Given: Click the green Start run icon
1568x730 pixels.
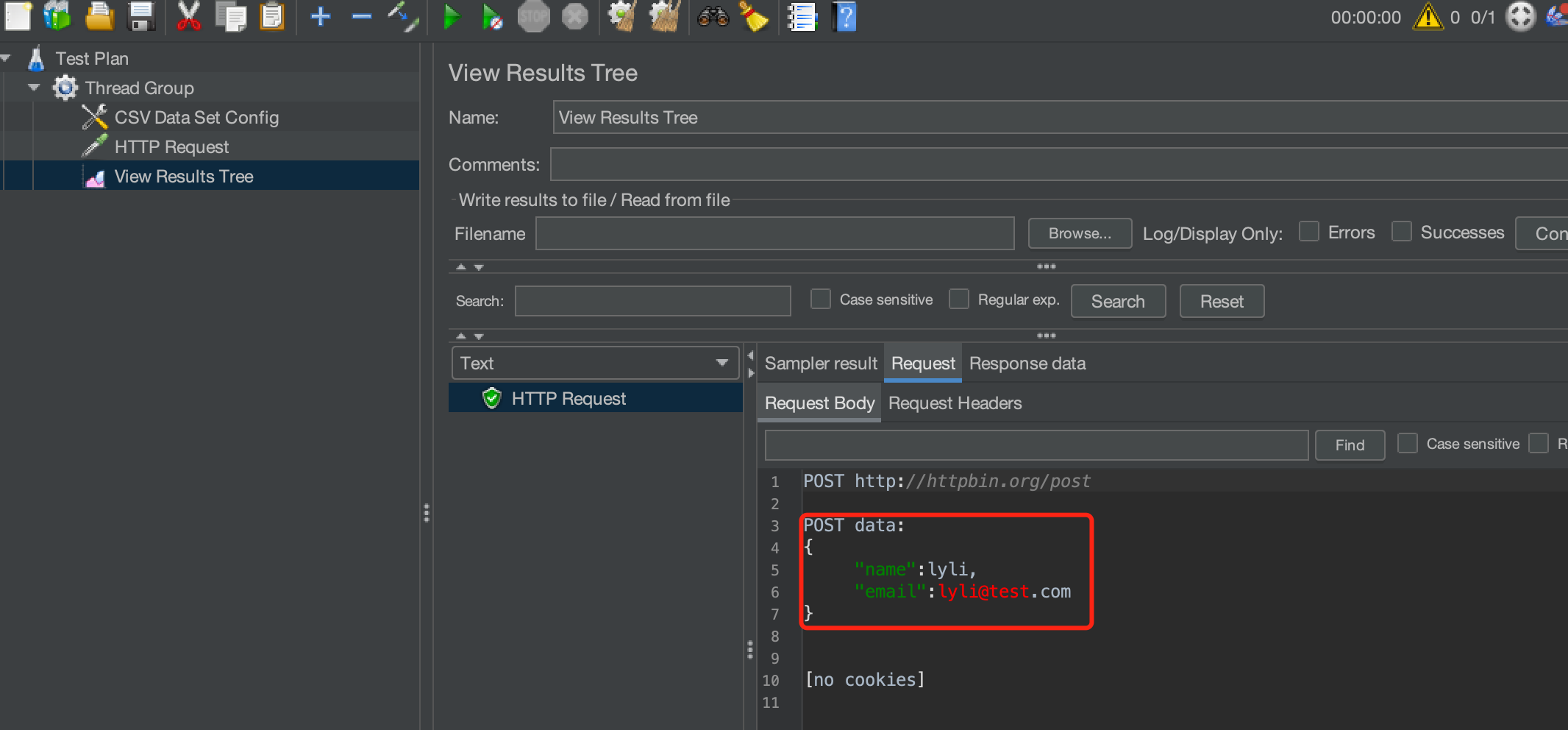Looking at the screenshot, I should point(452,16).
